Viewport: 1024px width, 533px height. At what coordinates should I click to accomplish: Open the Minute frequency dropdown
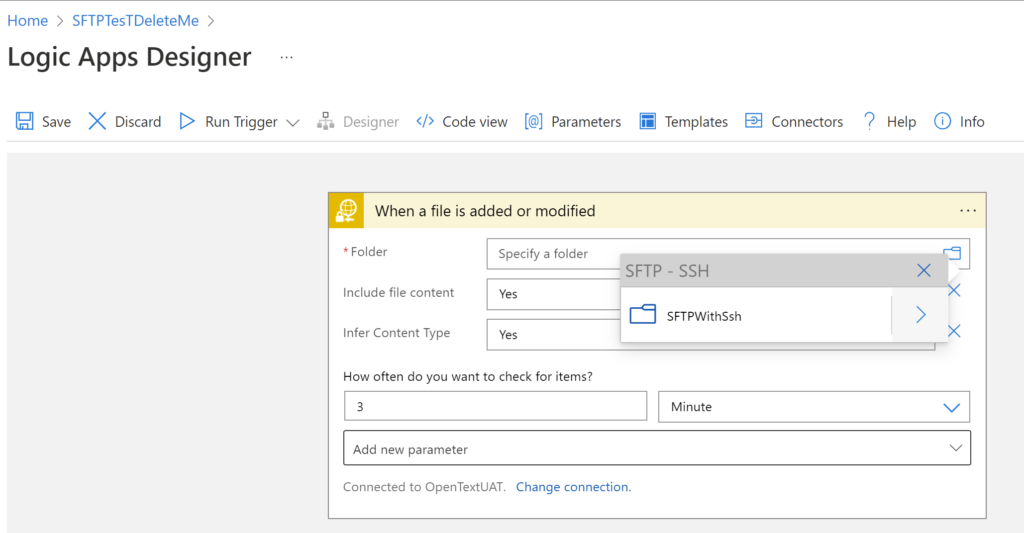(814, 407)
